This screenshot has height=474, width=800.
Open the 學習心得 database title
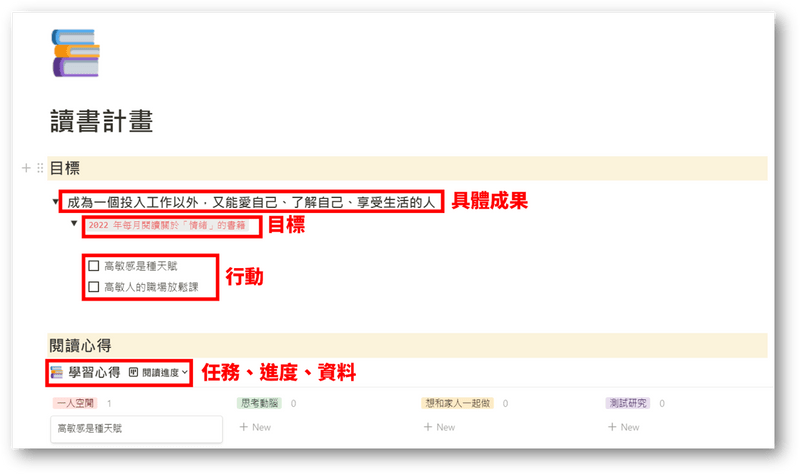94,372
